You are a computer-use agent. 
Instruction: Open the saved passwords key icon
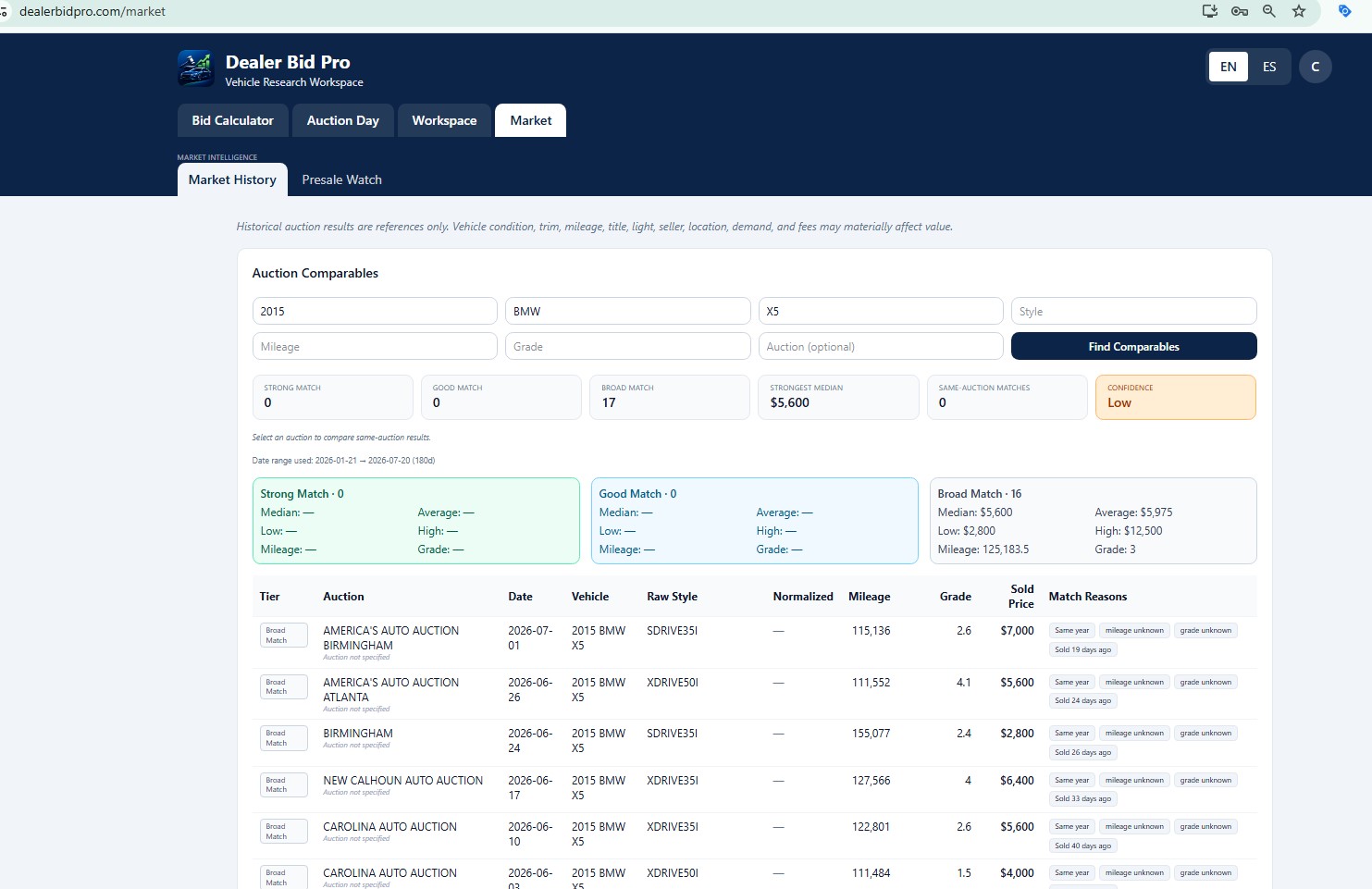pyautogui.click(x=1240, y=11)
